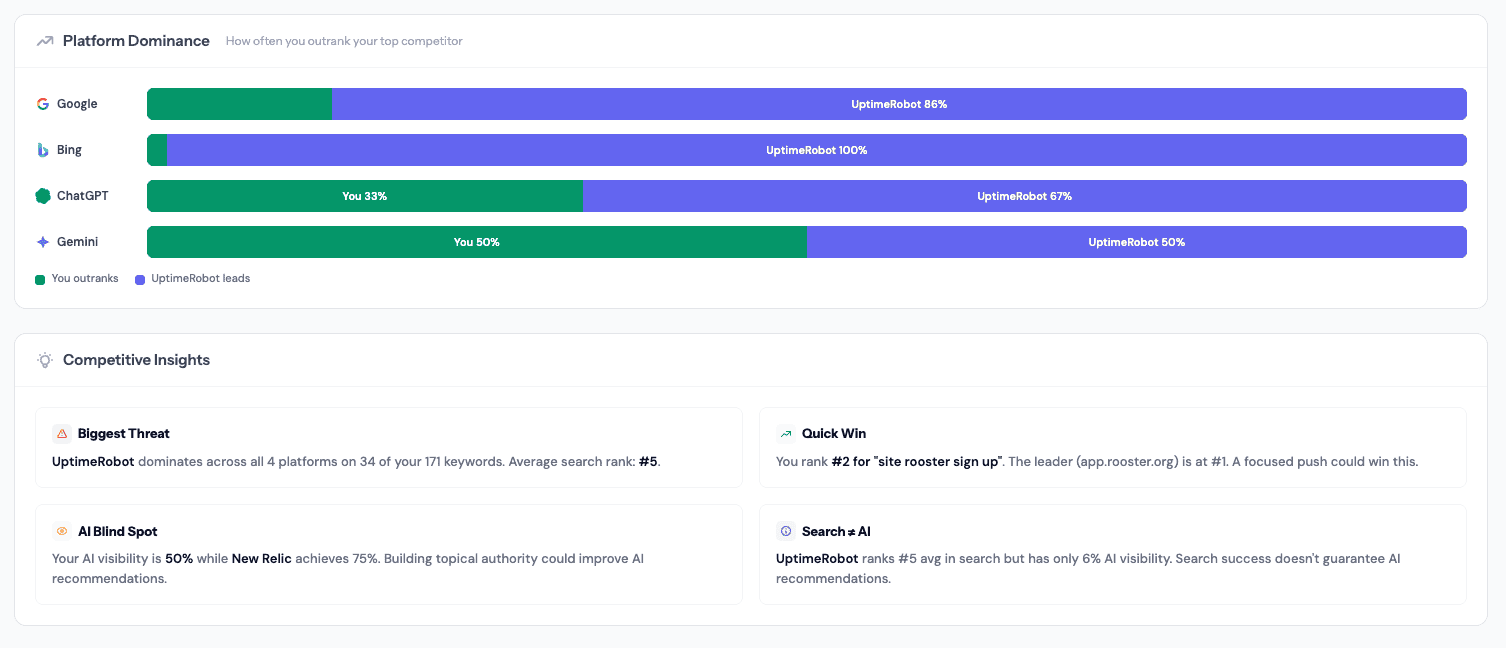Click the 'UptimeRobot 100%' Bing bar segment
Screen dimensions: 1506x648
point(817,150)
